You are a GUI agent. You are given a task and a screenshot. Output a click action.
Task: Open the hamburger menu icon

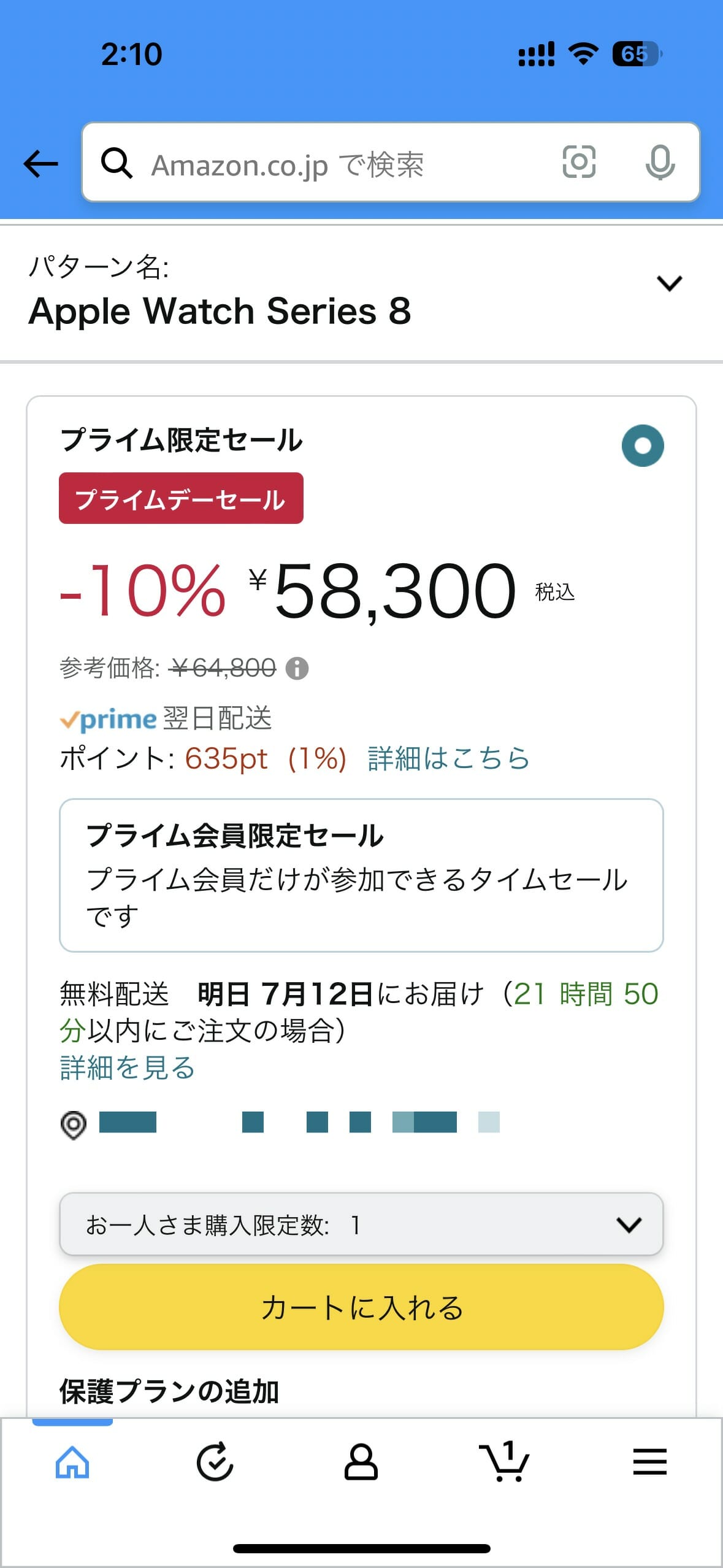[x=649, y=1462]
